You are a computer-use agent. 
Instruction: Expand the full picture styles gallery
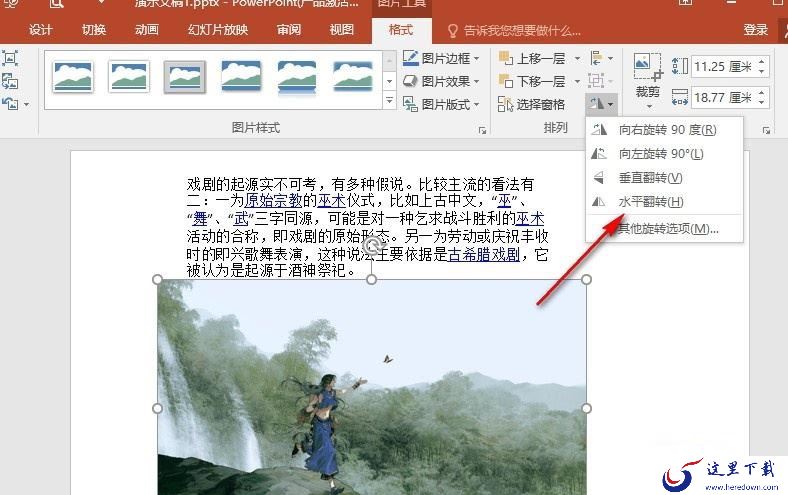pos(389,101)
